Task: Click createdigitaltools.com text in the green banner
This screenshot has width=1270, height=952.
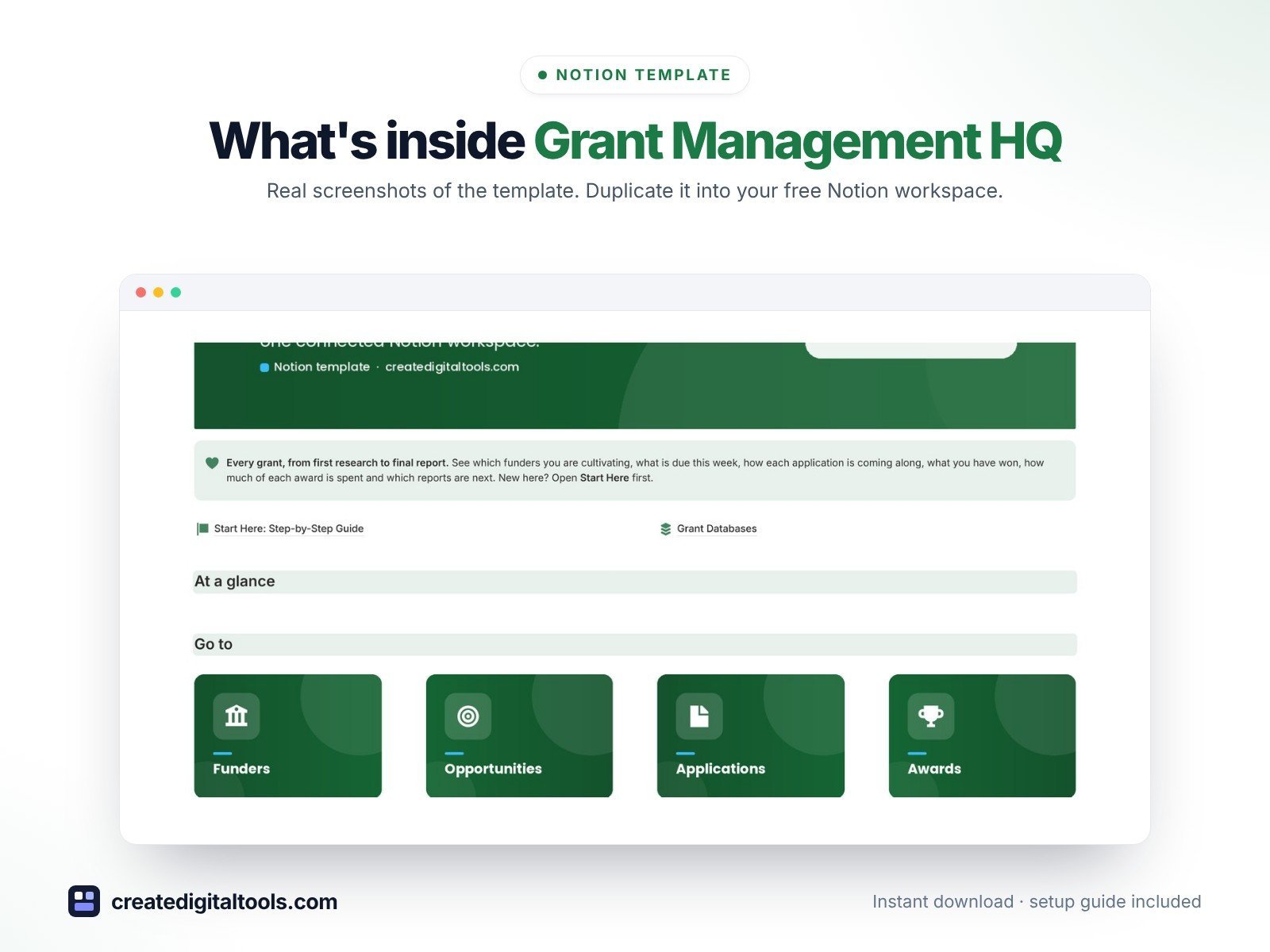Action: tap(452, 367)
